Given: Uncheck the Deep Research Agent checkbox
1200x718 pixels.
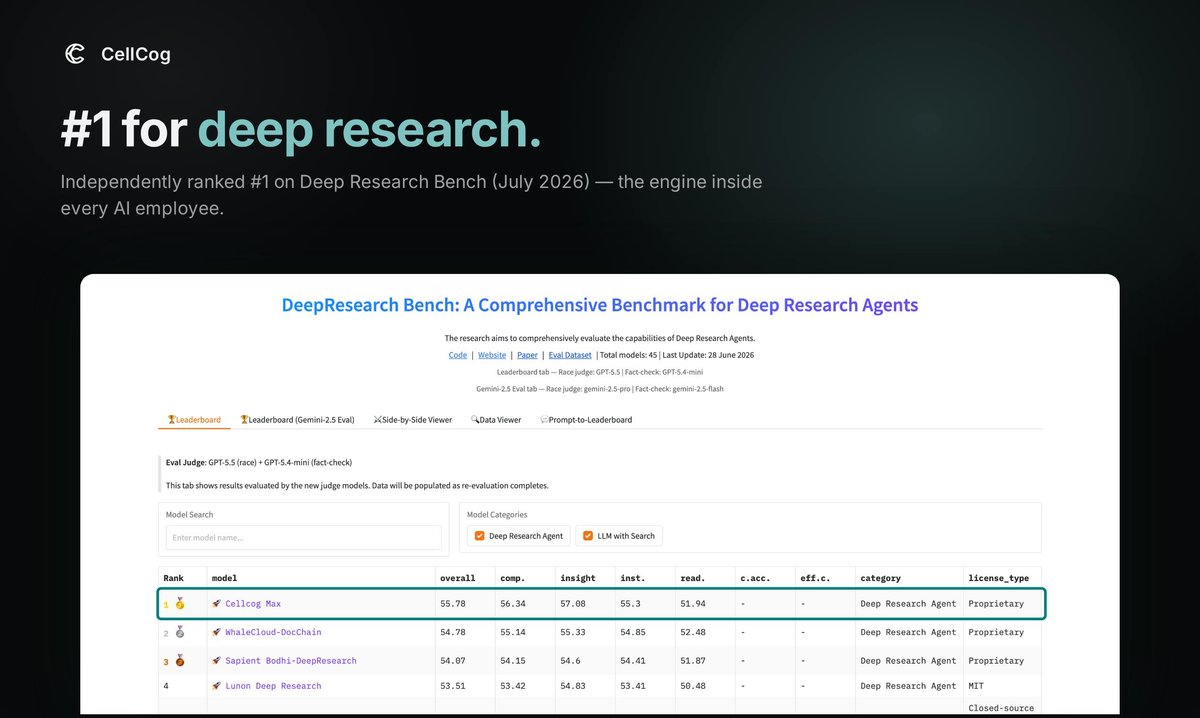Looking at the screenshot, I should pyautogui.click(x=480, y=536).
